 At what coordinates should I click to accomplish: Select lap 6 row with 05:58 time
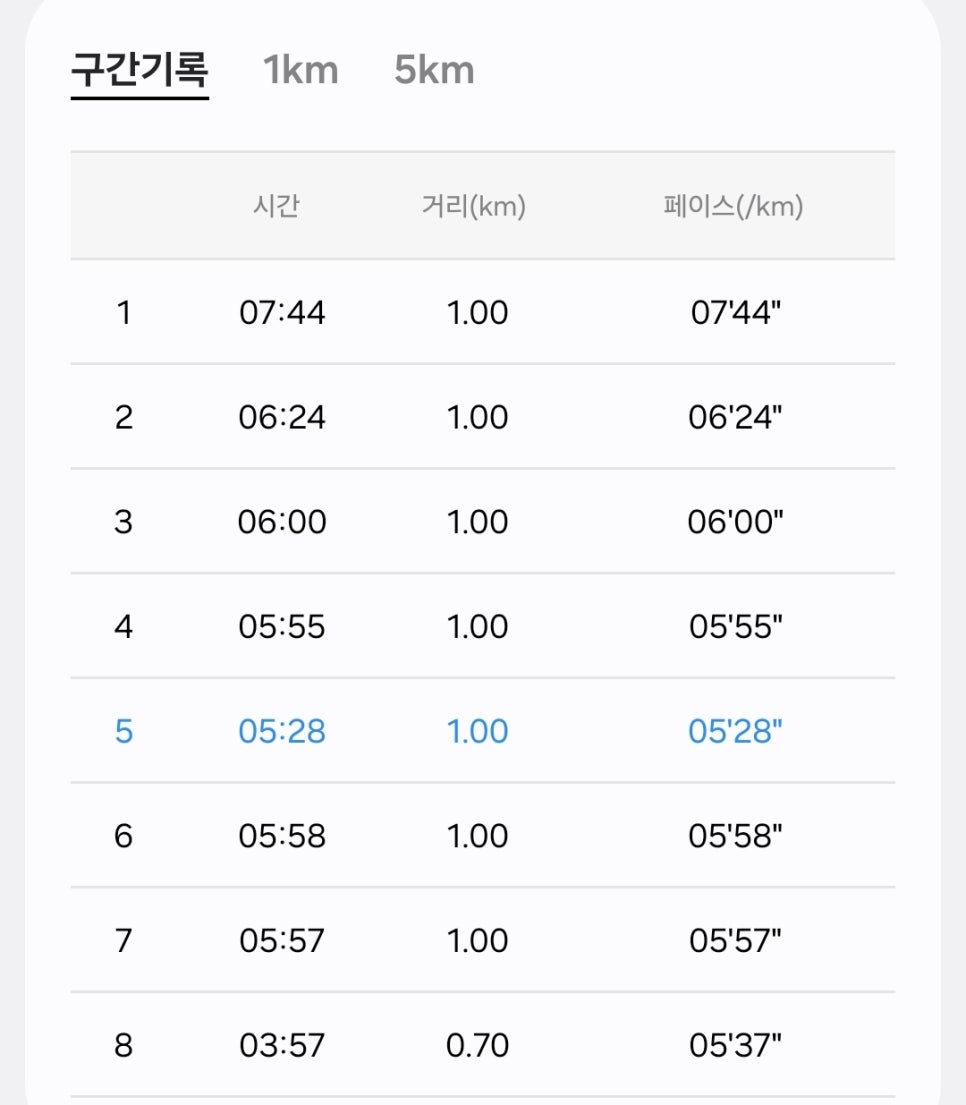(x=483, y=835)
